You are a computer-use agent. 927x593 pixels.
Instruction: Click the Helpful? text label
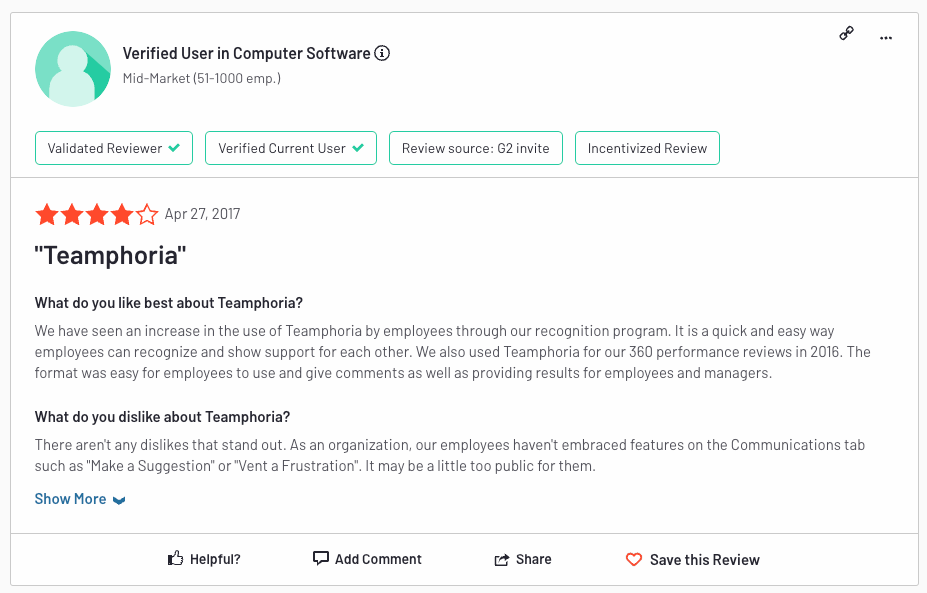pyautogui.click(x=215, y=559)
